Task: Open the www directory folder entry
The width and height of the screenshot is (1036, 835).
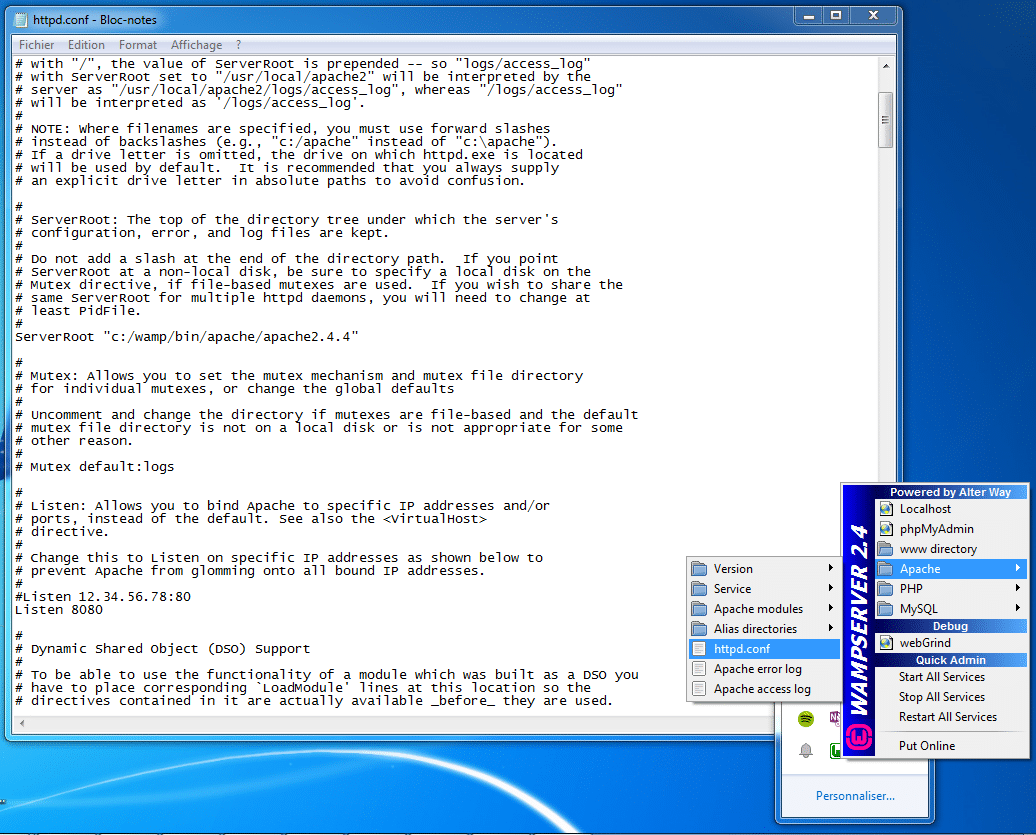Action: (x=951, y=549)
